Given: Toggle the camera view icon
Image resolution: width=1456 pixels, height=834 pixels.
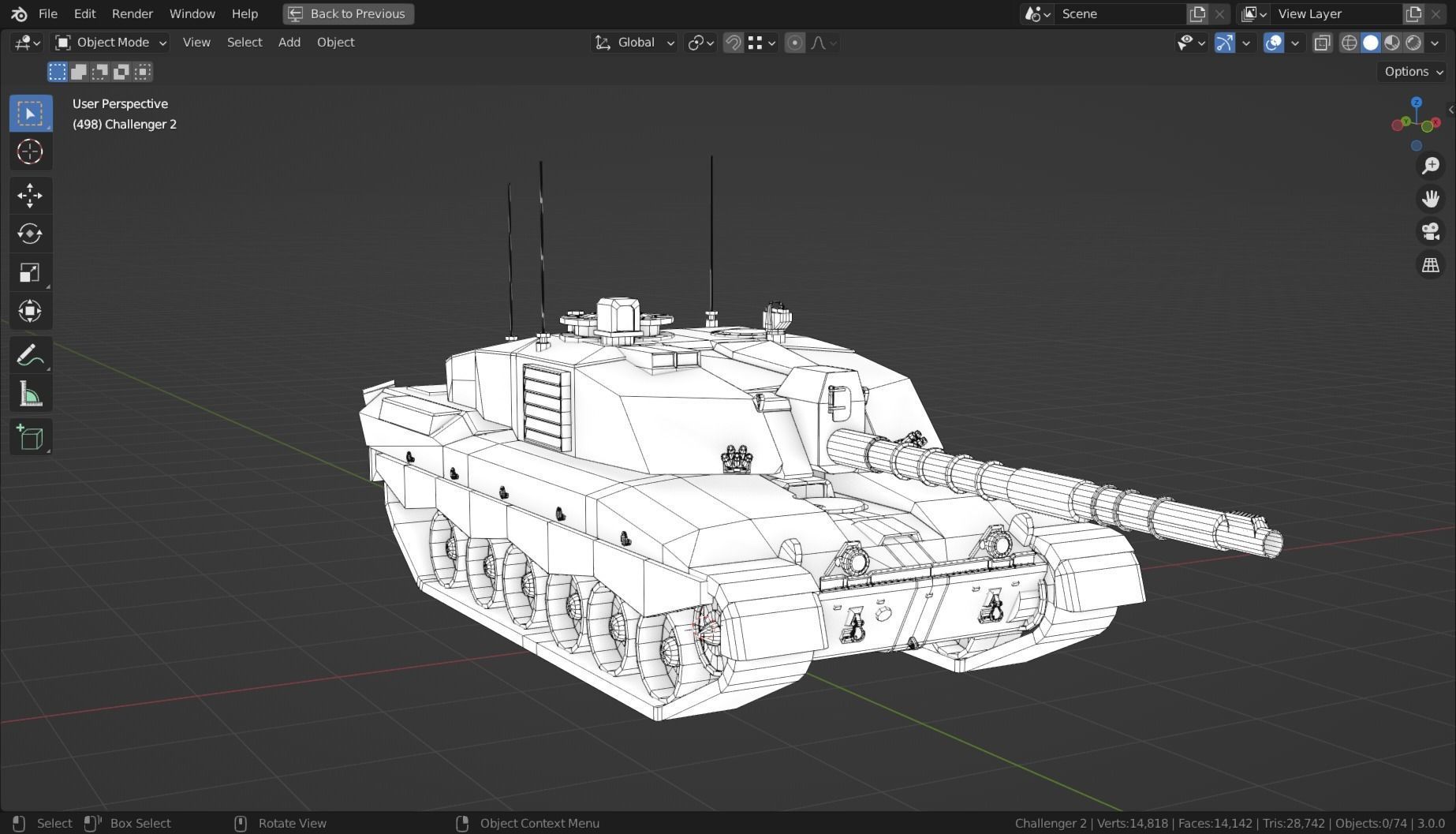Looking at the screenshot, I should 1431,232.
